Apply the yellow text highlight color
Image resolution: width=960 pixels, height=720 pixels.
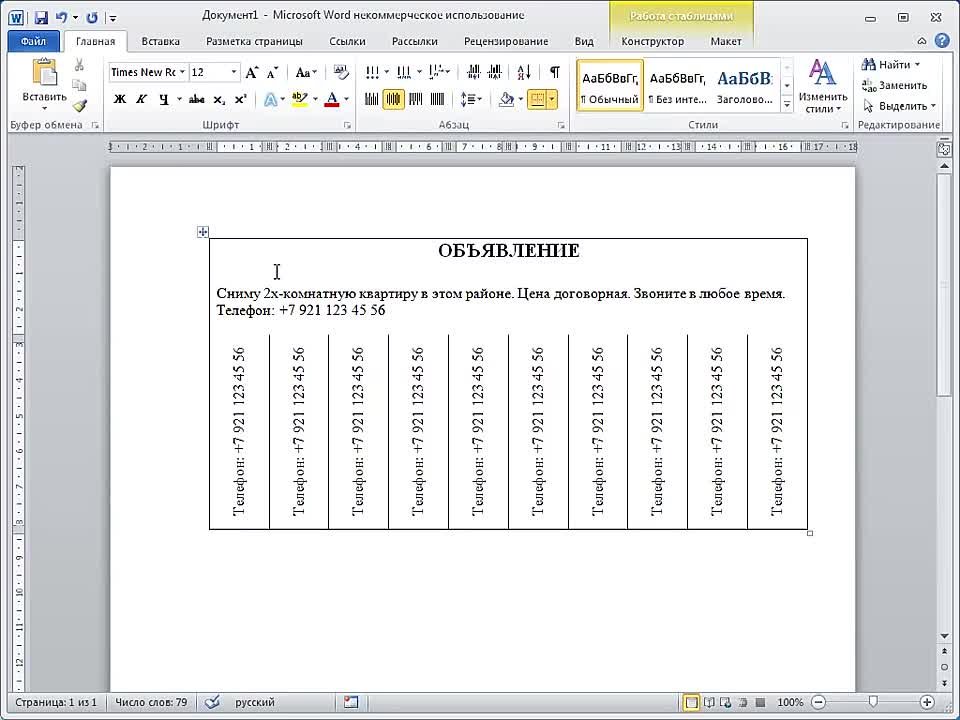(299, 99)
